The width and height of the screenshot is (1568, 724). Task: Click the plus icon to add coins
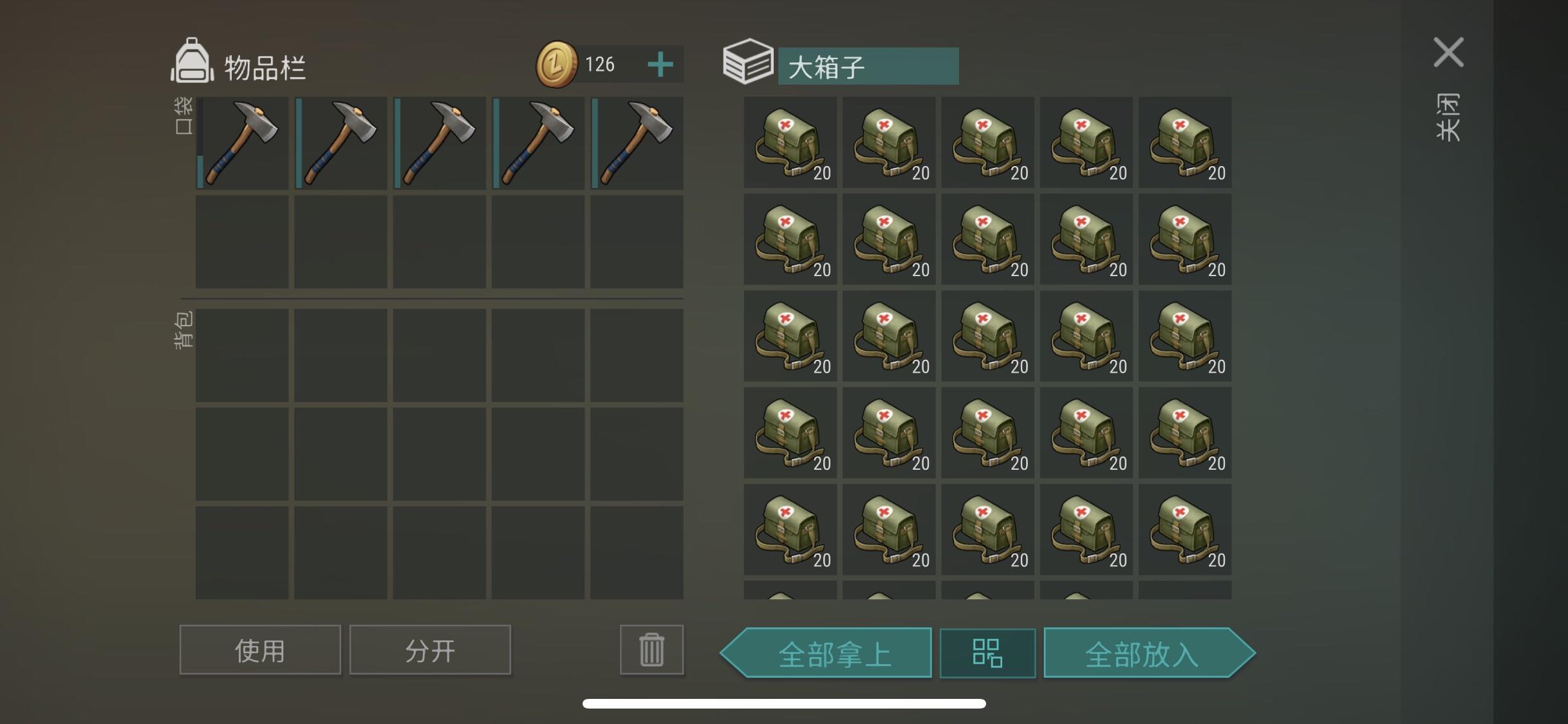pyautogui.click(x=660, y=64)
